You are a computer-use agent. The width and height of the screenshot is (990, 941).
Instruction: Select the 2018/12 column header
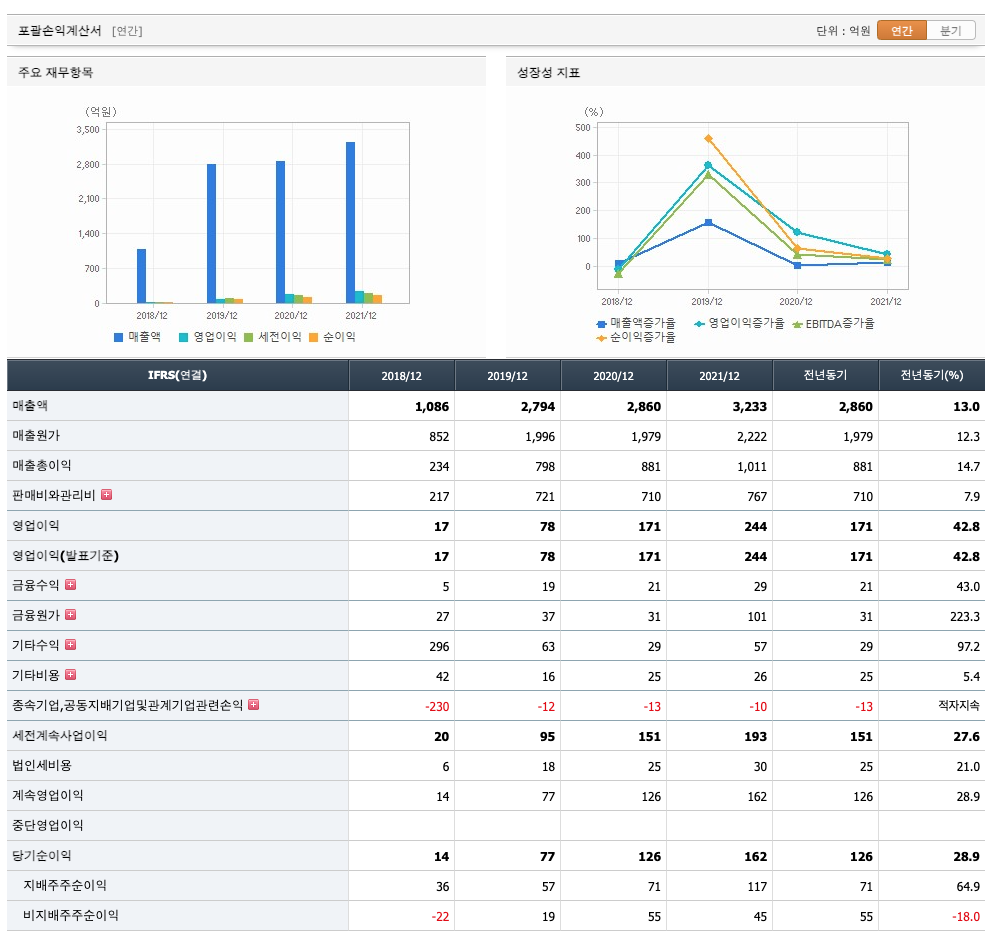pos(402,375)
